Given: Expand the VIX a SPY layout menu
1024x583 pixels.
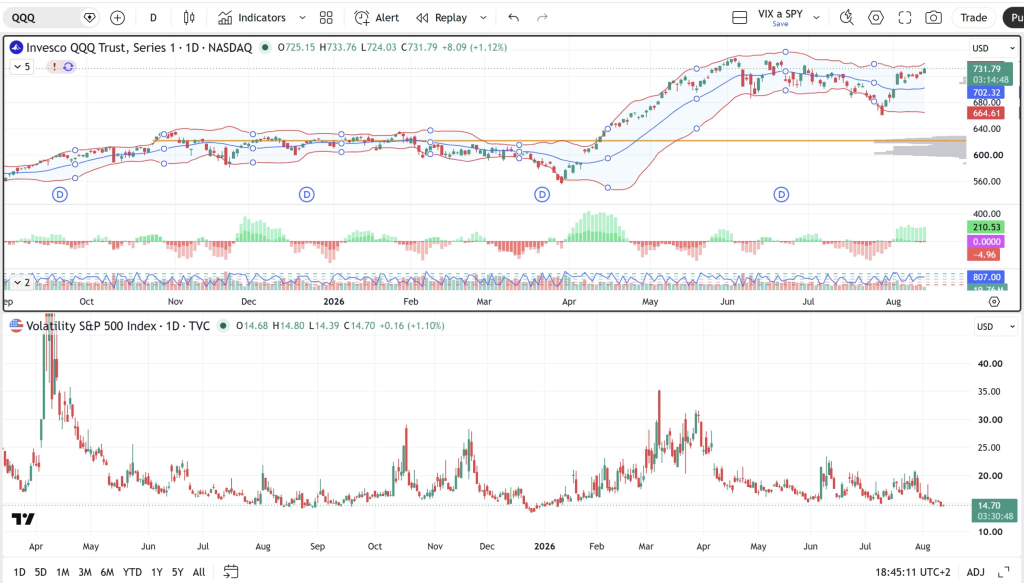Looking at the screenshot, I should (816, 18).
